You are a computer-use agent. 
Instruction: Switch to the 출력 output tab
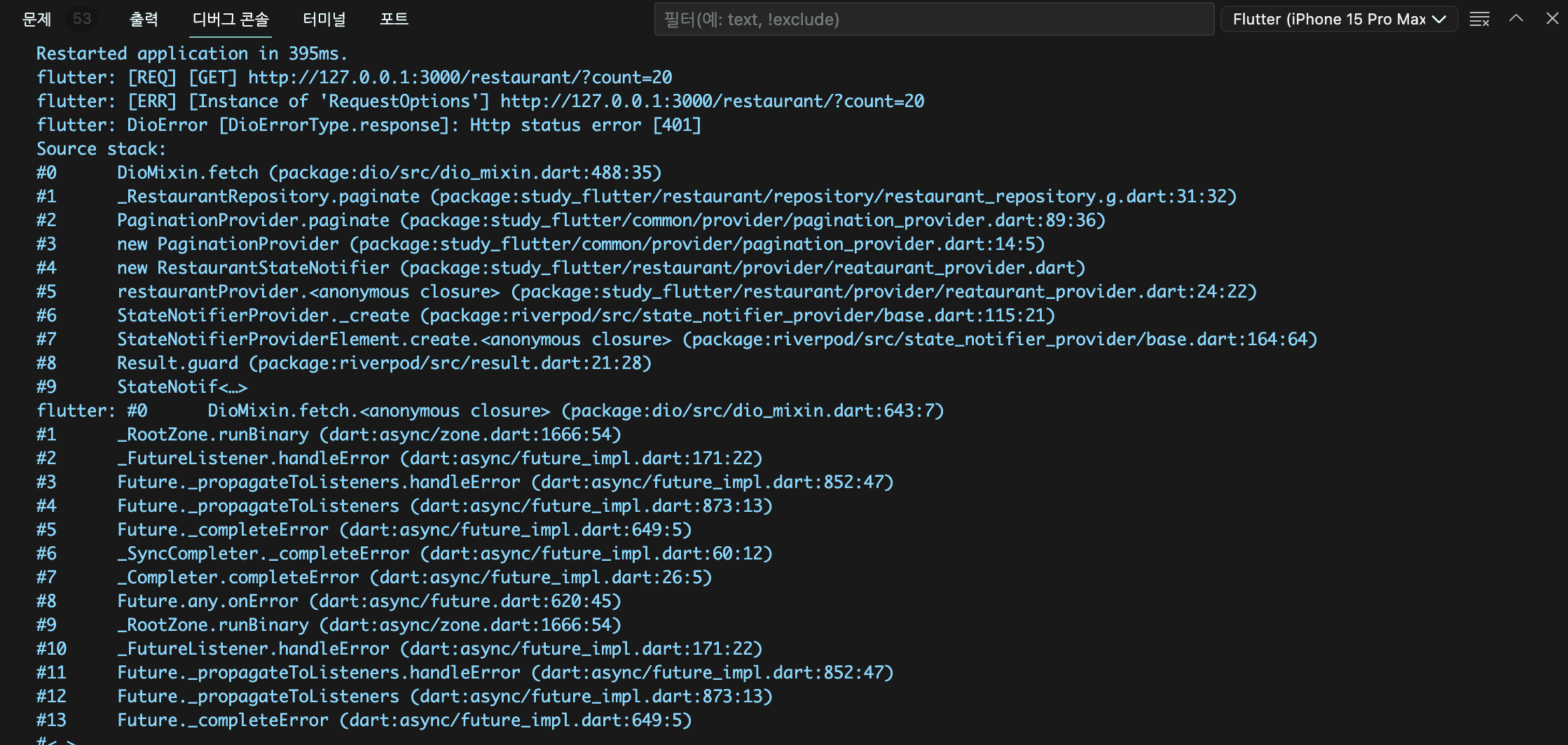144,19
